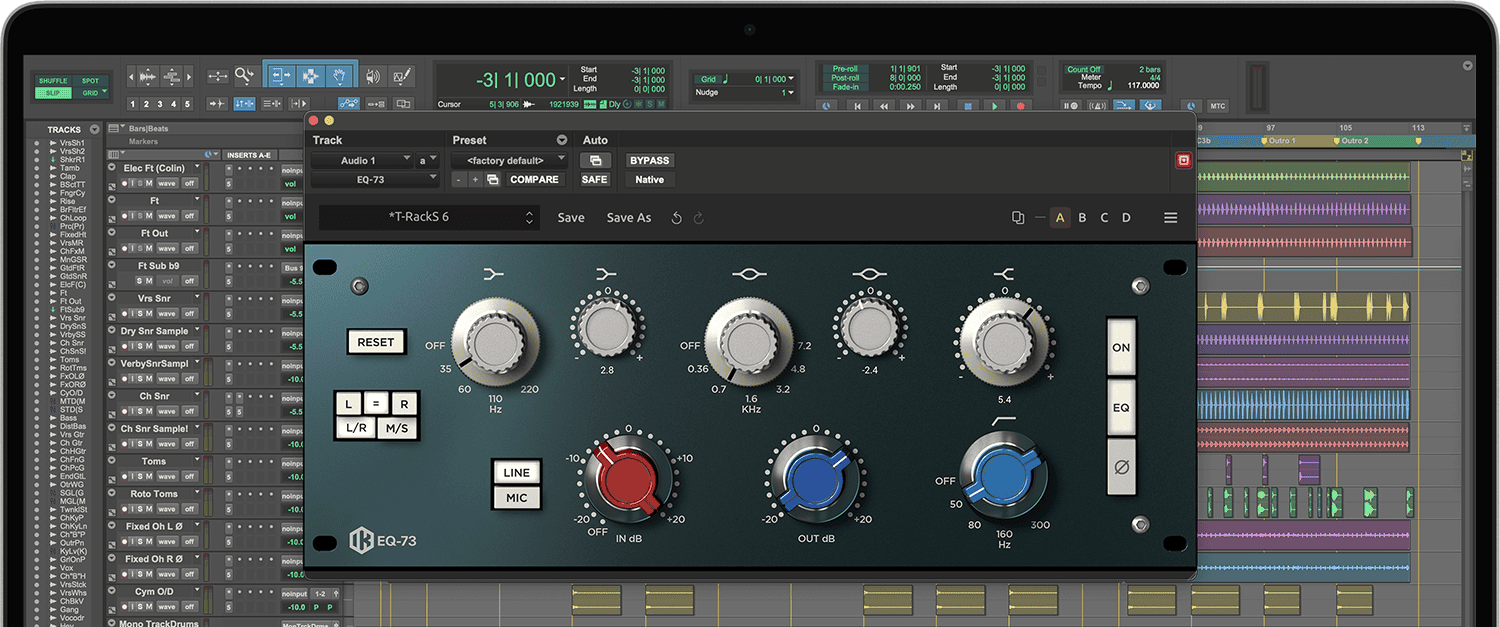
Task: Click the plugin undo arrow icon
Action: 677,218
